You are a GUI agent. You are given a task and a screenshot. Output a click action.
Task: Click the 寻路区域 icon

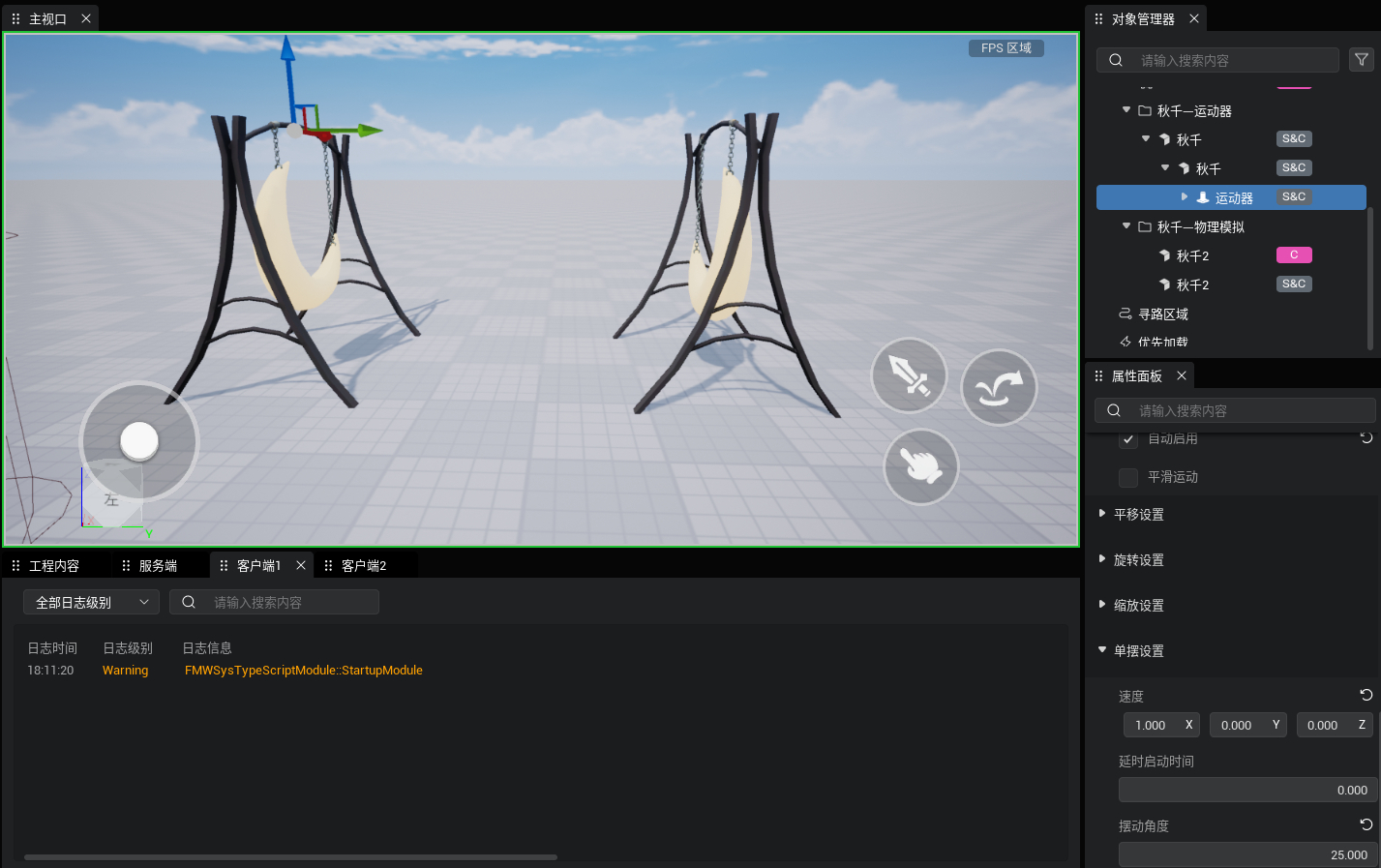click(x=1126, y=314)
